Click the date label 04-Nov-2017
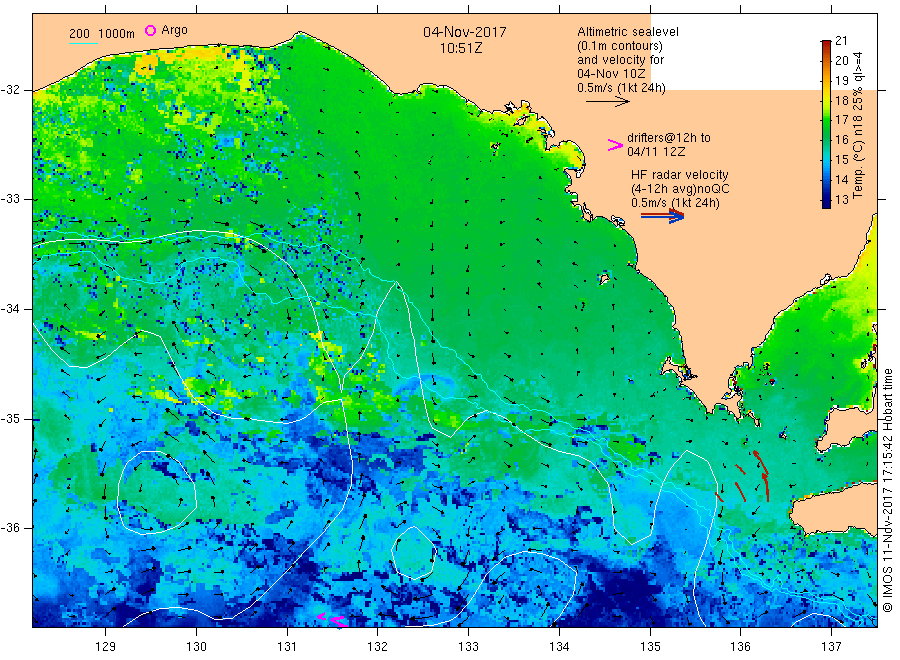 465,32
